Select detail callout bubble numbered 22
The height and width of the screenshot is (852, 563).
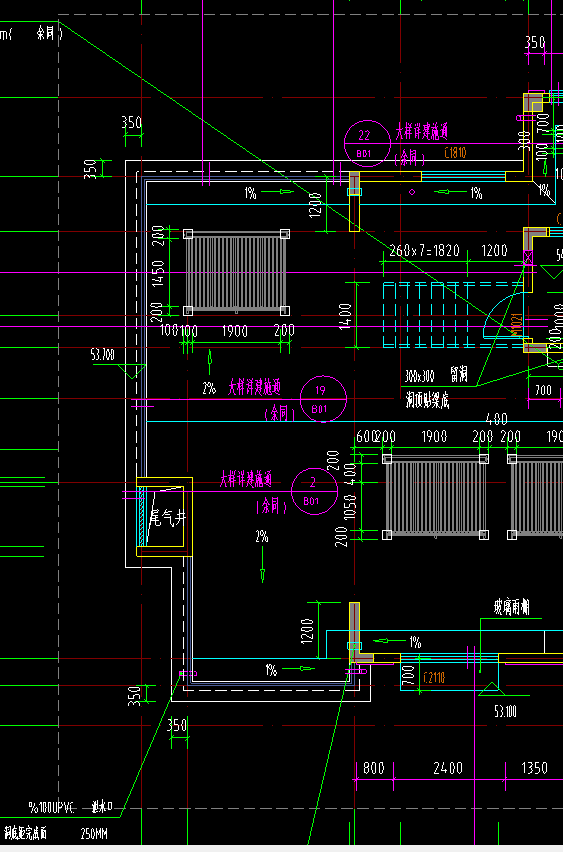pyautogui.click(x=367, y=143)
